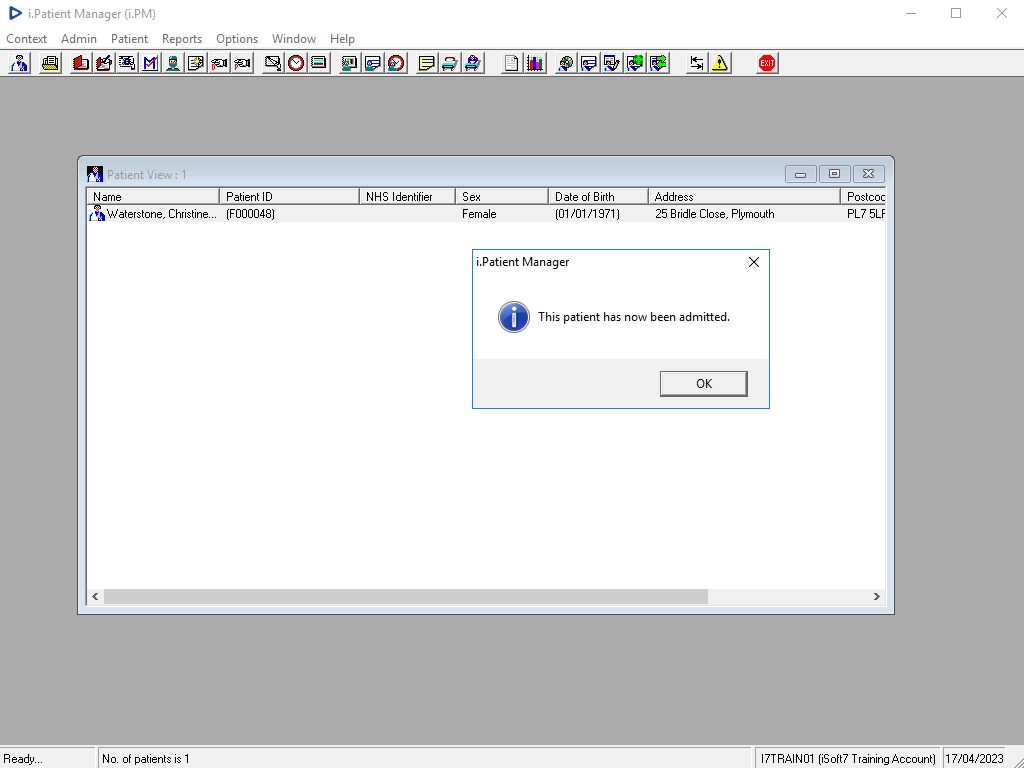The height and width of the screenshot is (768, 1024).
Task: Open the Patient menu
Action: point(129,39)
